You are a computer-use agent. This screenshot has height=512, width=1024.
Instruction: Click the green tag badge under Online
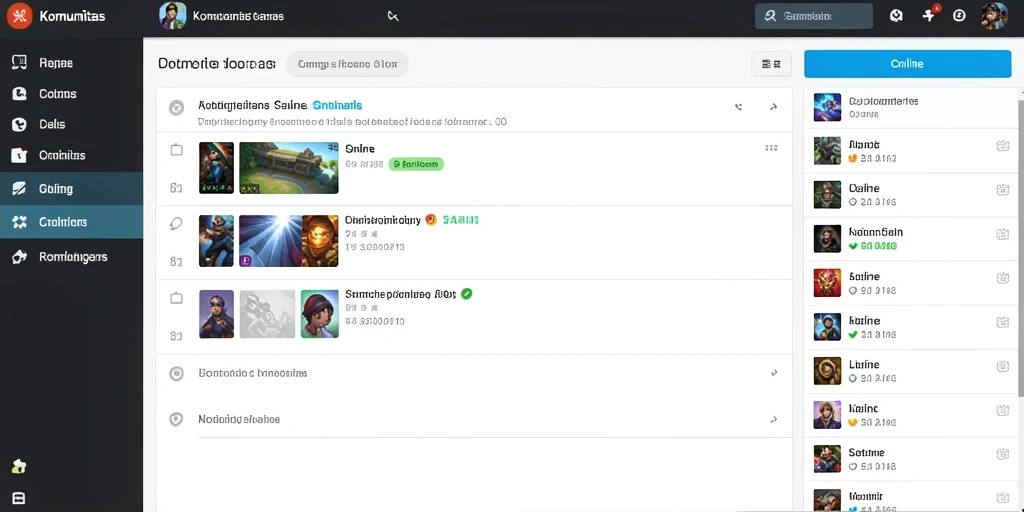pos(416,165)
